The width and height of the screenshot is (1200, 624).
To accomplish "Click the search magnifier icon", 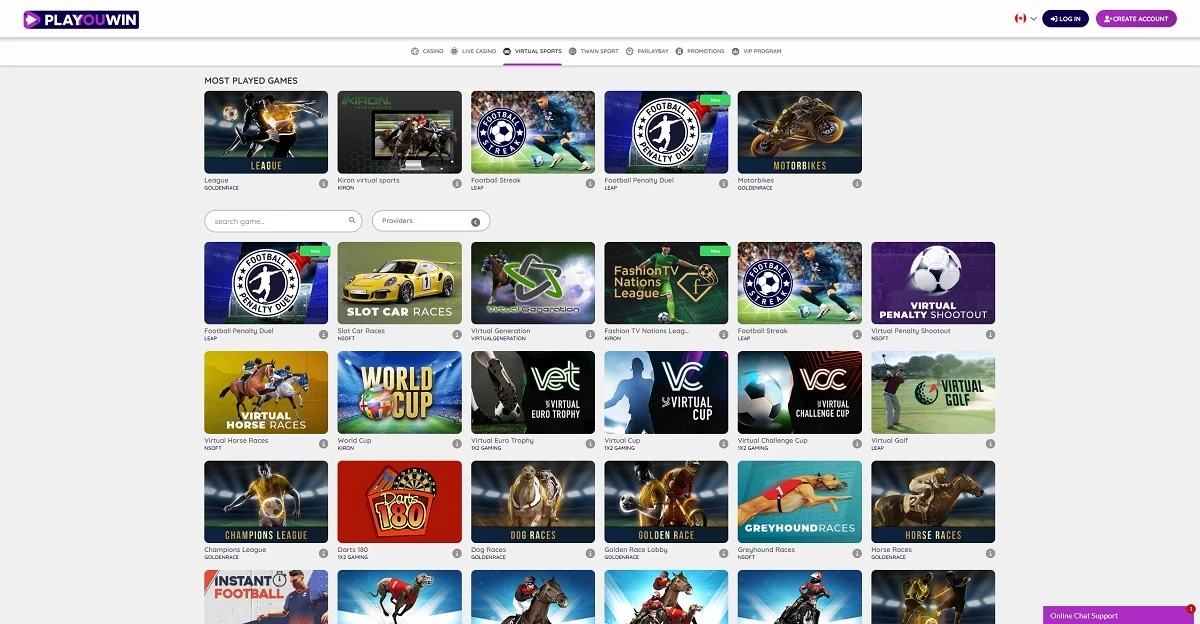I will coord(352,221).
